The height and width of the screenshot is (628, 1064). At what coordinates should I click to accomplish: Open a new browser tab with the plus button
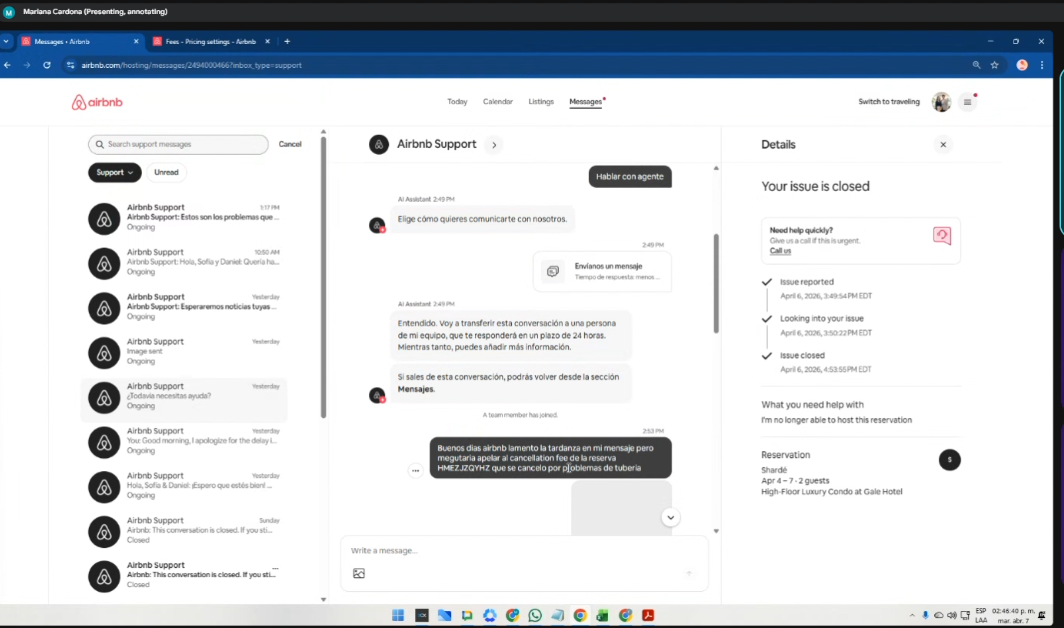tap(287, 41)
